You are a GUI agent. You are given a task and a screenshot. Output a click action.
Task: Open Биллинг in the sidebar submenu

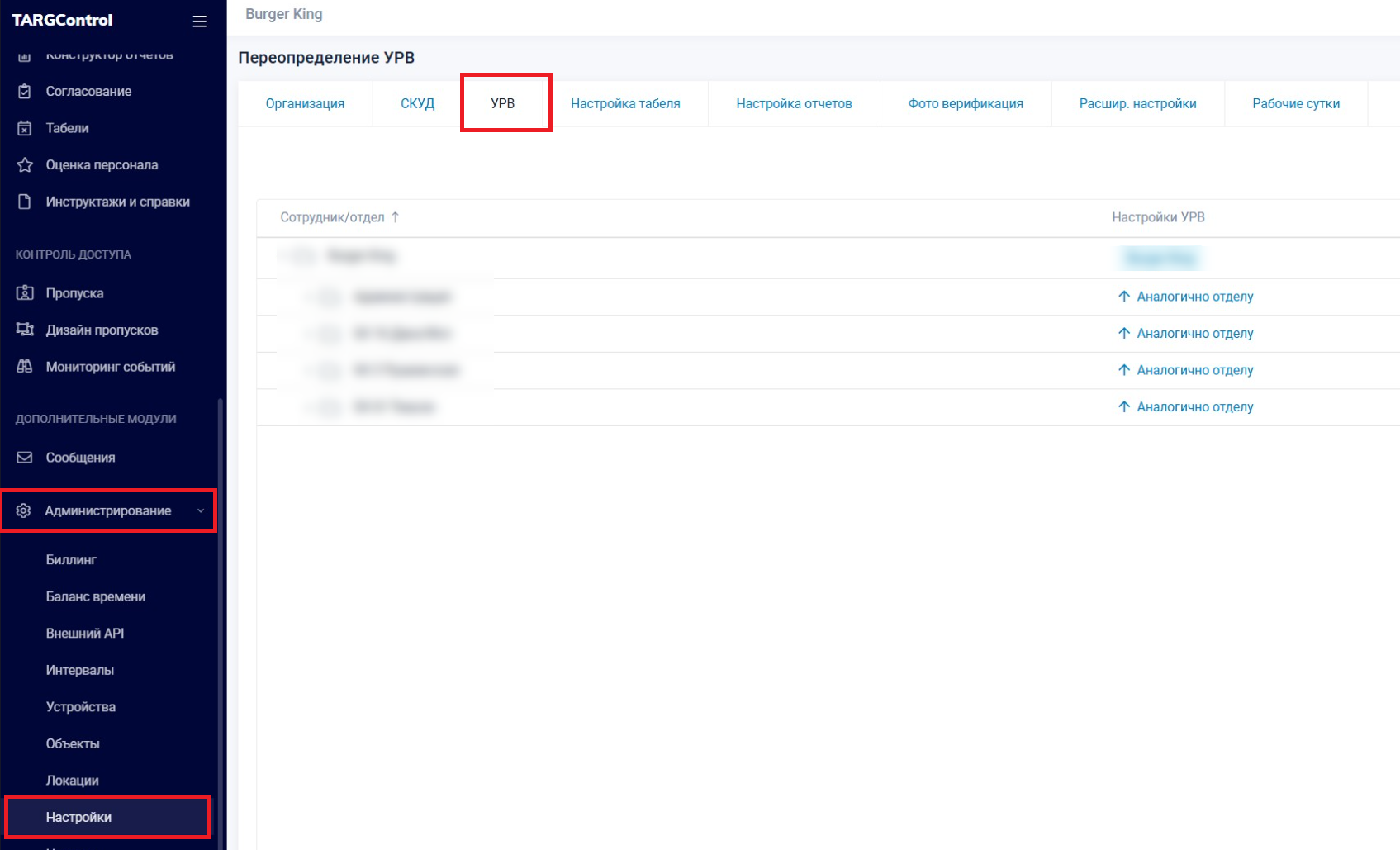[71, 559]
